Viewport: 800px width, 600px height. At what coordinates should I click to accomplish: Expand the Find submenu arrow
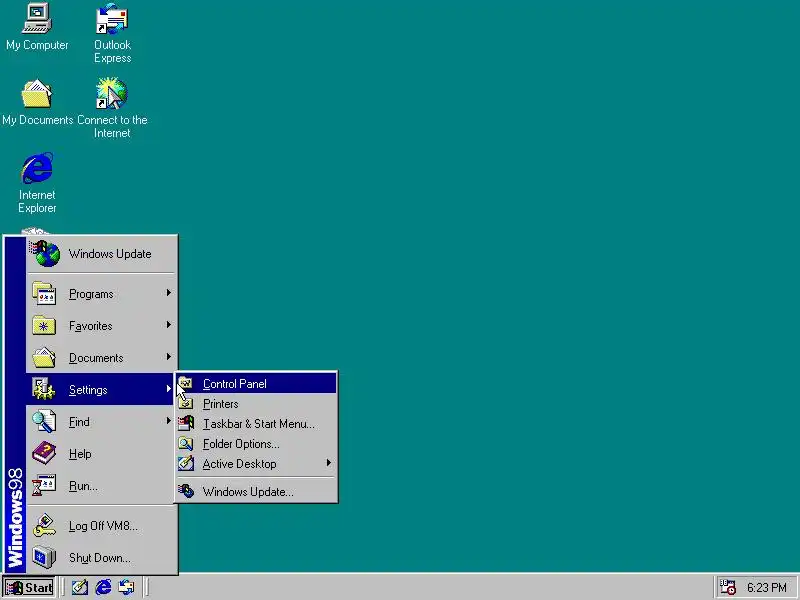(x=168, y=421)
